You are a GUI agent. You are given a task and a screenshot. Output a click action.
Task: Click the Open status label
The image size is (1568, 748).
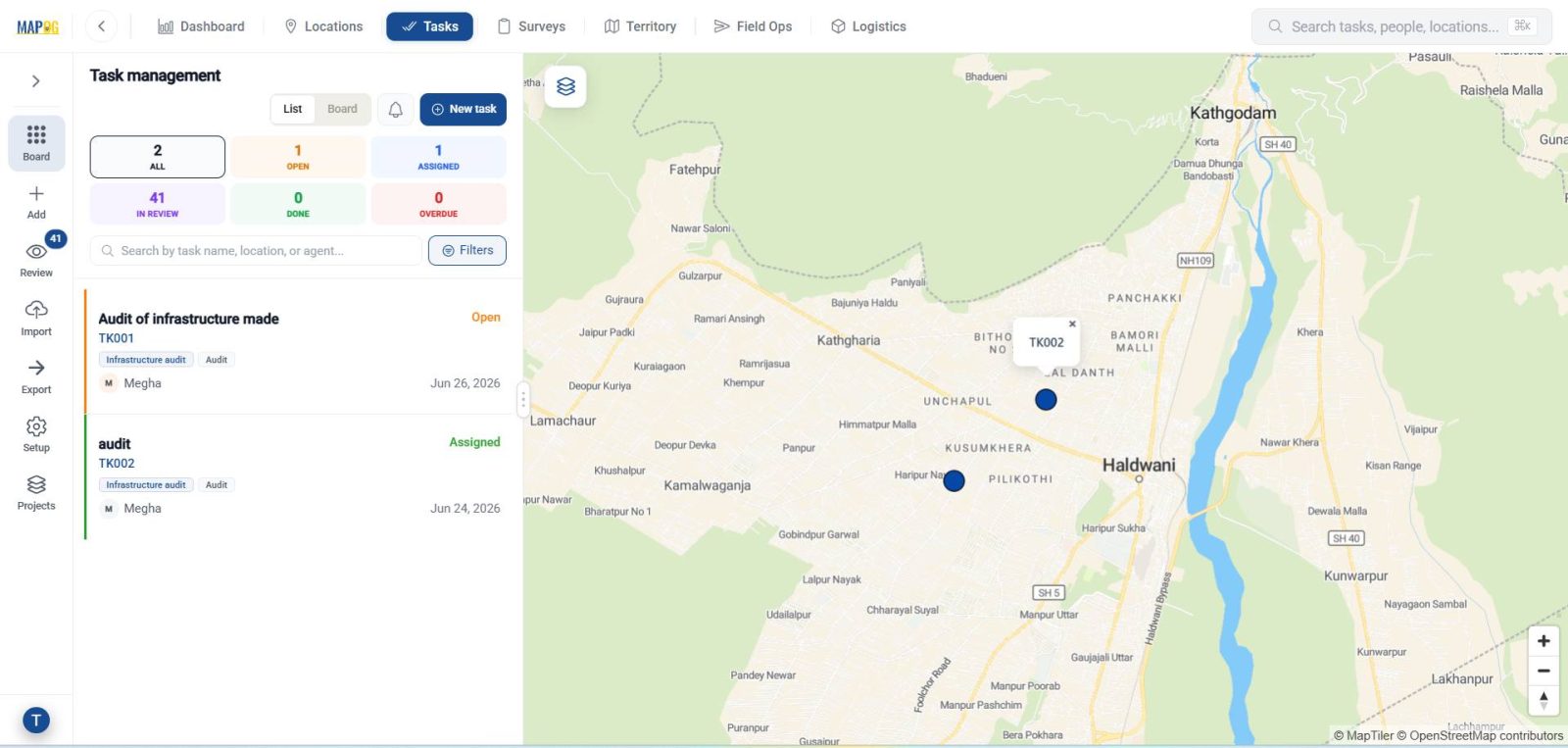(x=486, y=318)
